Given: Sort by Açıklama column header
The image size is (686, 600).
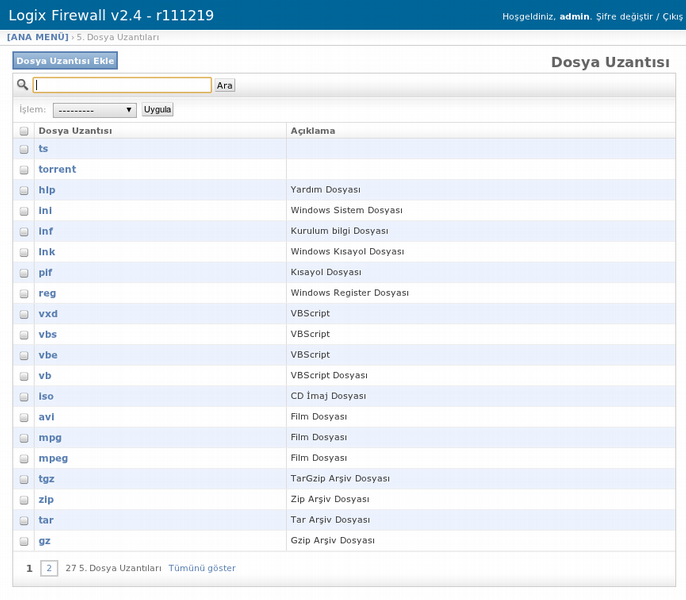Looking at the screenshot, I should 313,131.
